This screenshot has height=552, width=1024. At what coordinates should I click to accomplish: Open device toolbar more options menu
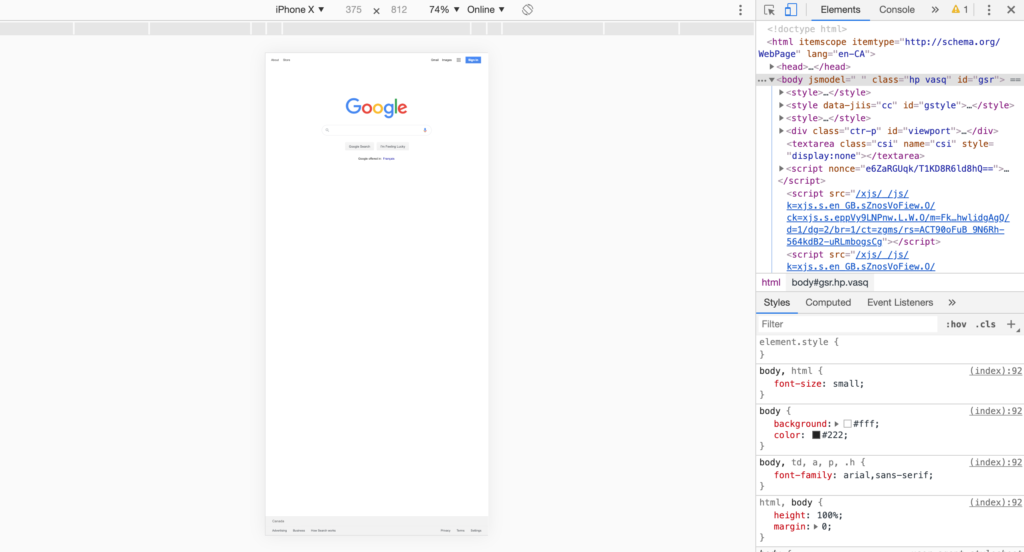[740, 10]
